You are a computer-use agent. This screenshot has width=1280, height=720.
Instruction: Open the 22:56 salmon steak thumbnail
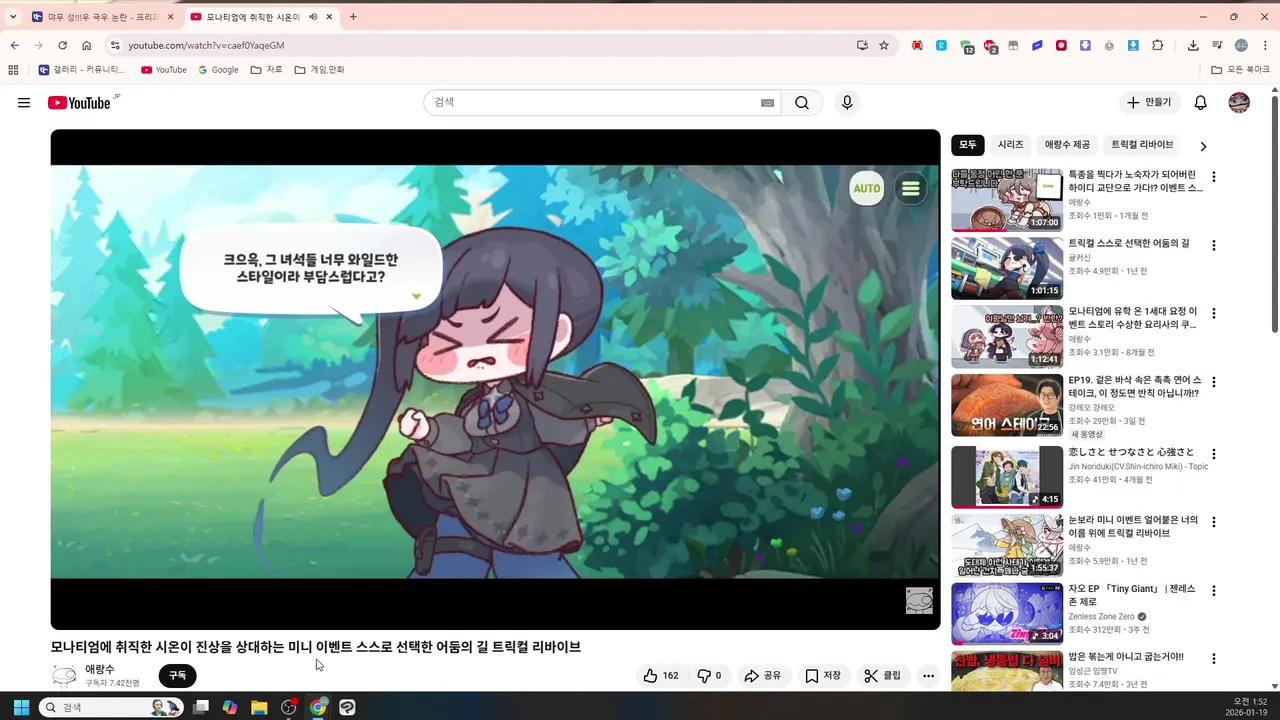point(1007,405)
